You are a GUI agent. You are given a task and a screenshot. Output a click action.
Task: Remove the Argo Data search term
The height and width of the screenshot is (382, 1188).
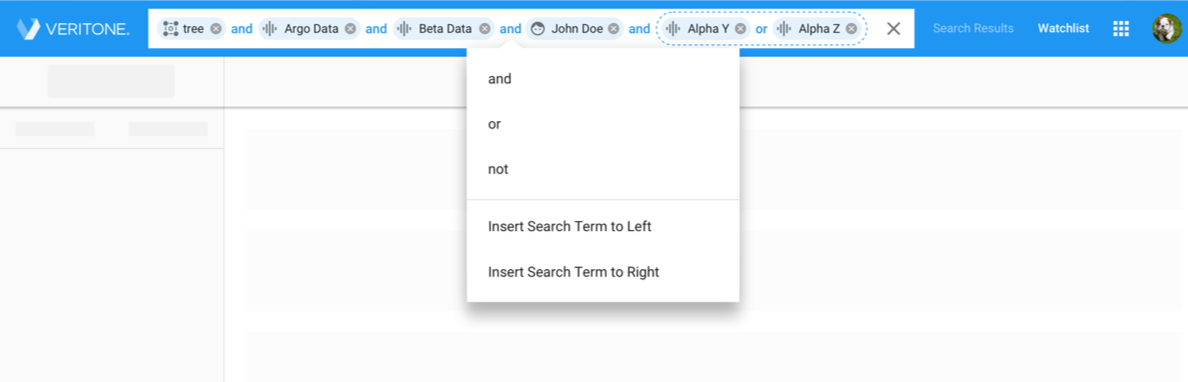click(350, 29)
